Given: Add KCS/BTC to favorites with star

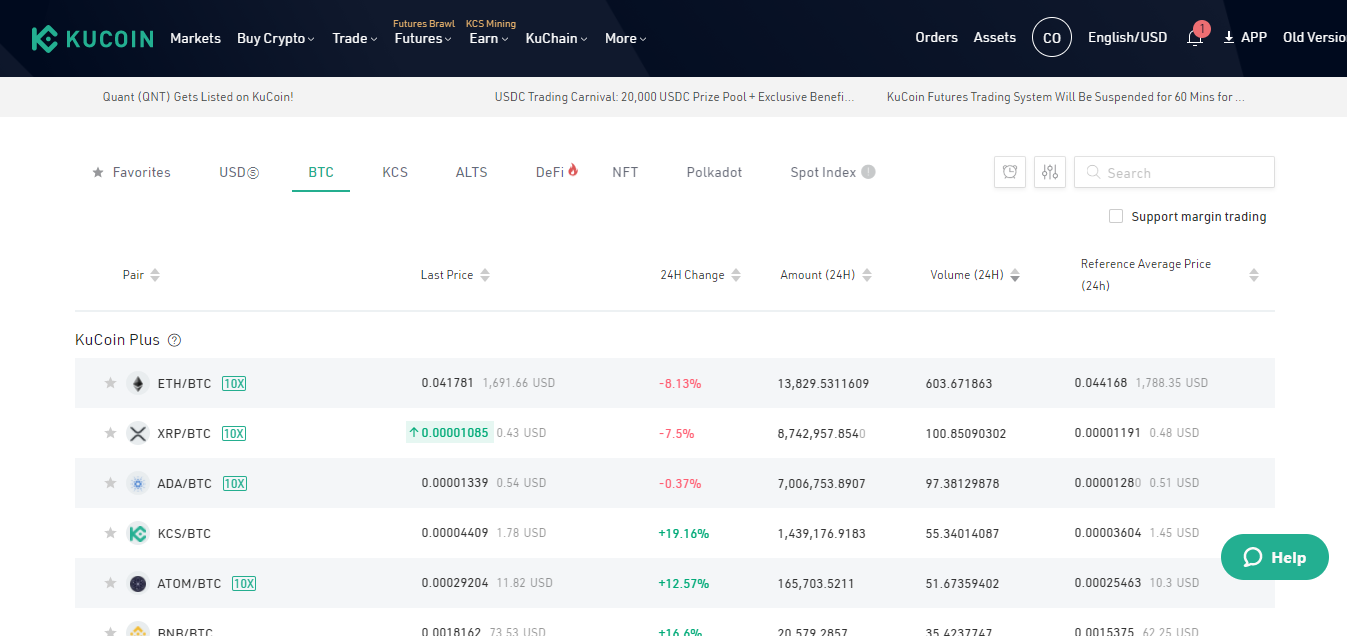Looking at the screenshot, I should tap(111, 533).
